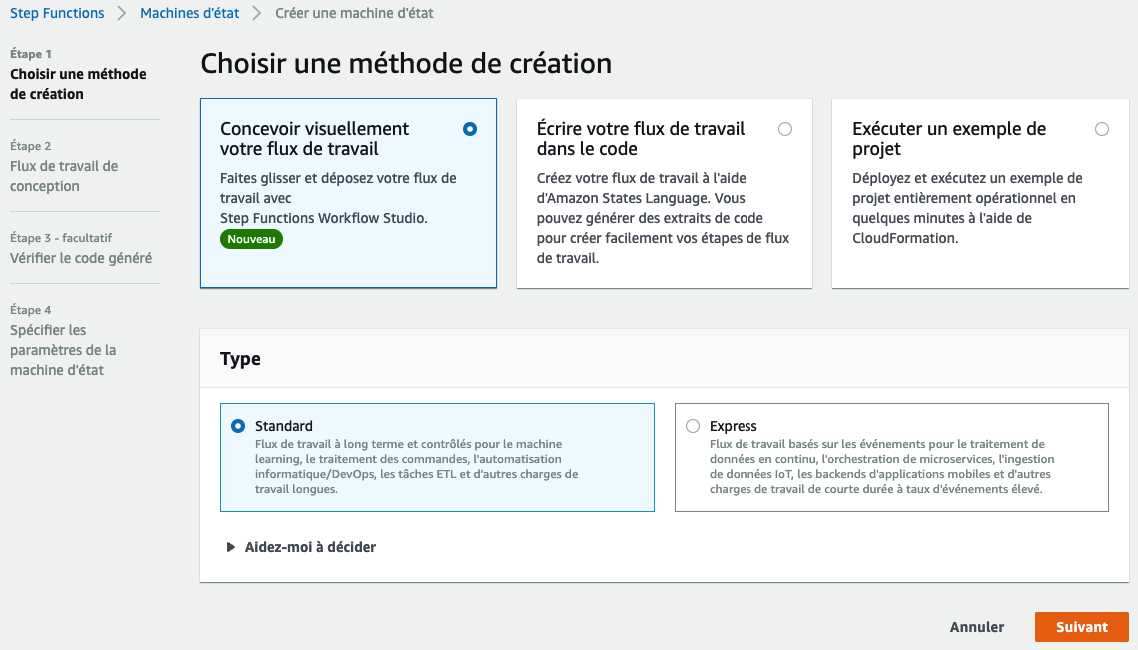This screenshot has height=650, width=1138.
Task: Click the Express description card
Action: click(x=891, y=457)
